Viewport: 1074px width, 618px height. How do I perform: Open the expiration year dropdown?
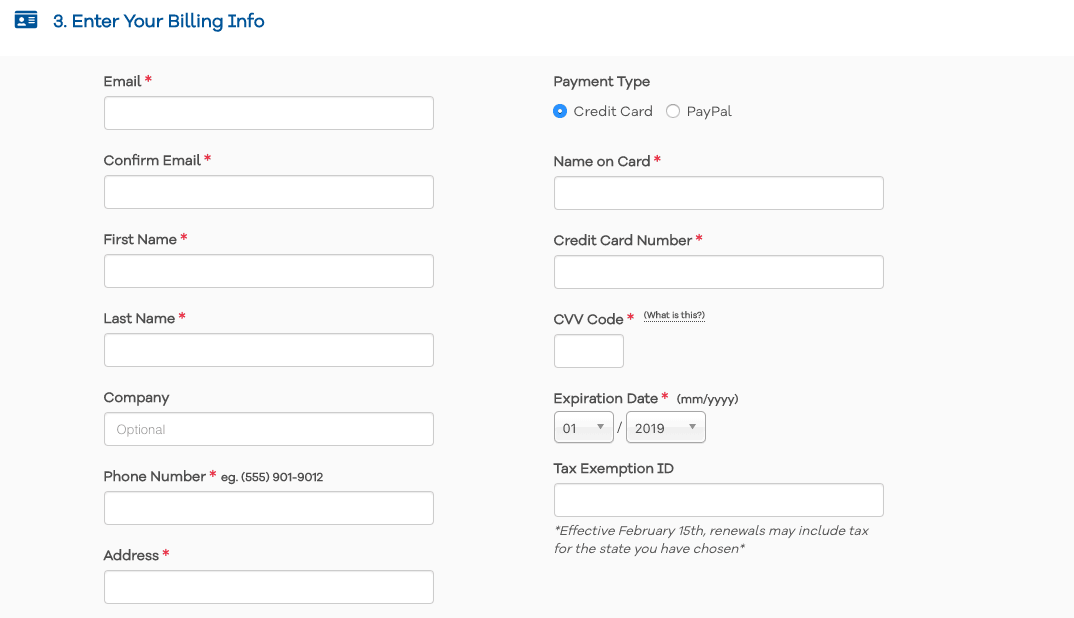click(666, 428)
